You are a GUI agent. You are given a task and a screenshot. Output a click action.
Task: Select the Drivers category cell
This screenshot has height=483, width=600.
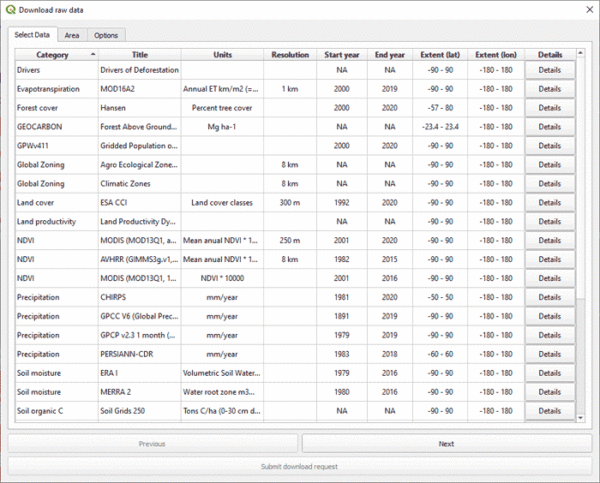click(56, 70)
